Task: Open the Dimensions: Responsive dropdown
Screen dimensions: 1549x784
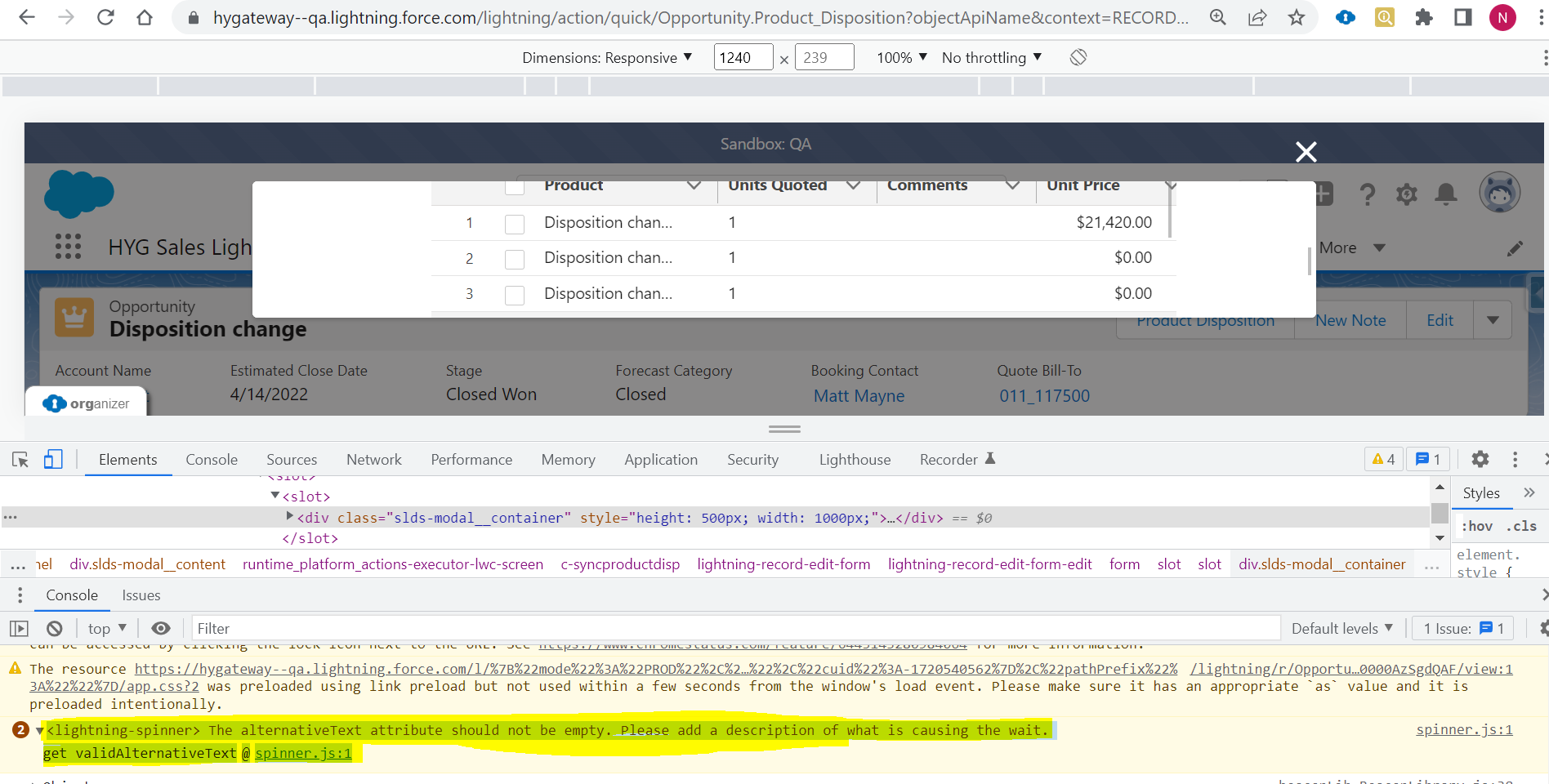Action: click(607, 57)
